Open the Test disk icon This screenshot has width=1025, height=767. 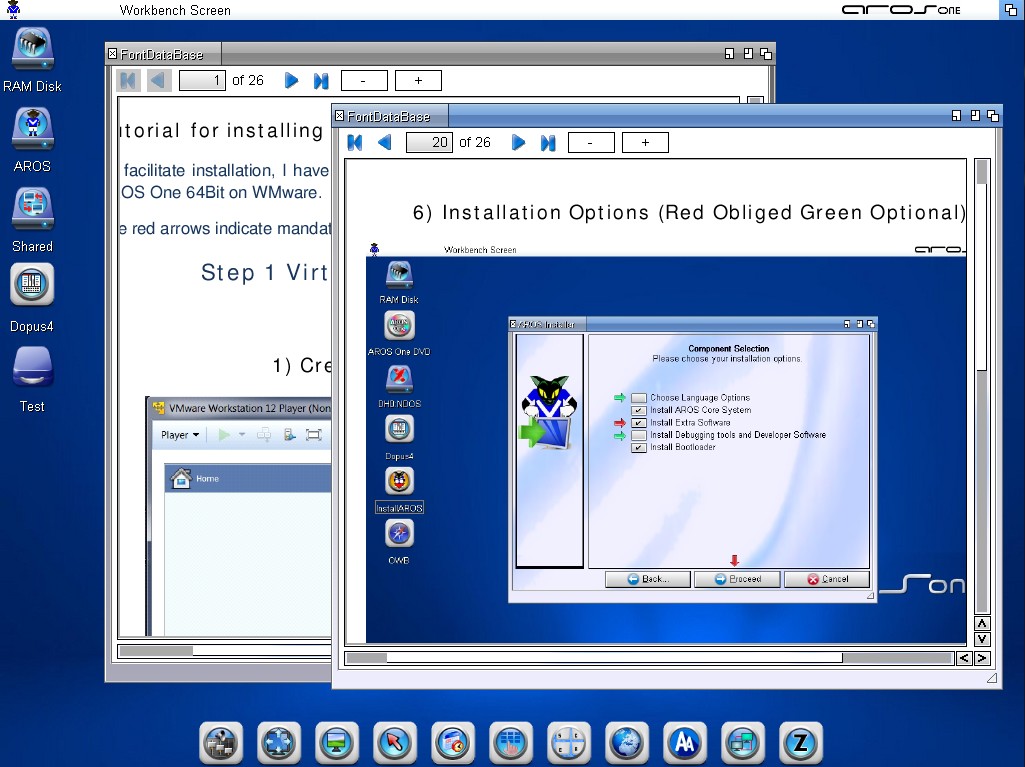pyautogui.click(x=32, y=369)
